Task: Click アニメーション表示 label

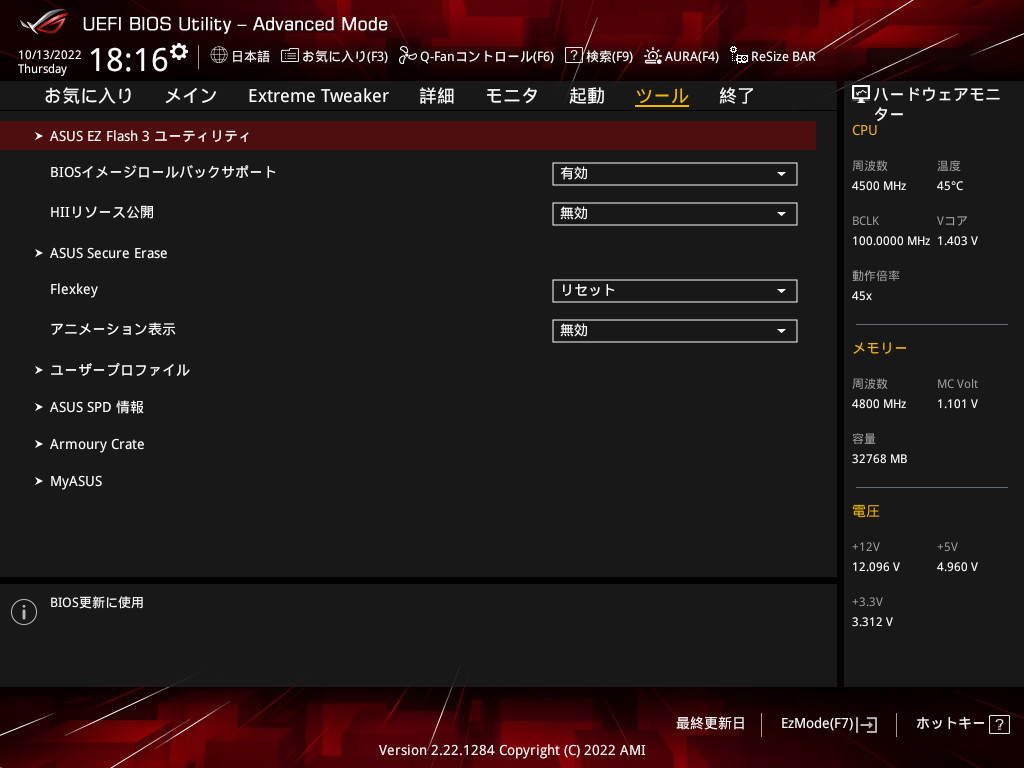Action: (113, 329)
